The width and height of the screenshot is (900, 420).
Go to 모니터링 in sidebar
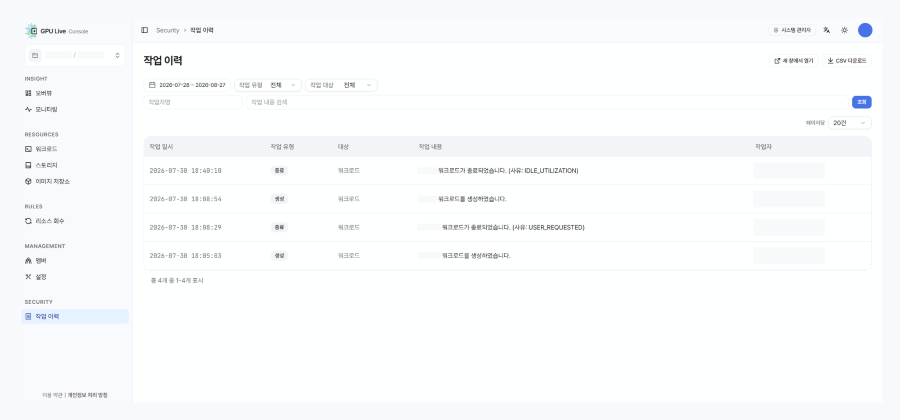[75, 109]
